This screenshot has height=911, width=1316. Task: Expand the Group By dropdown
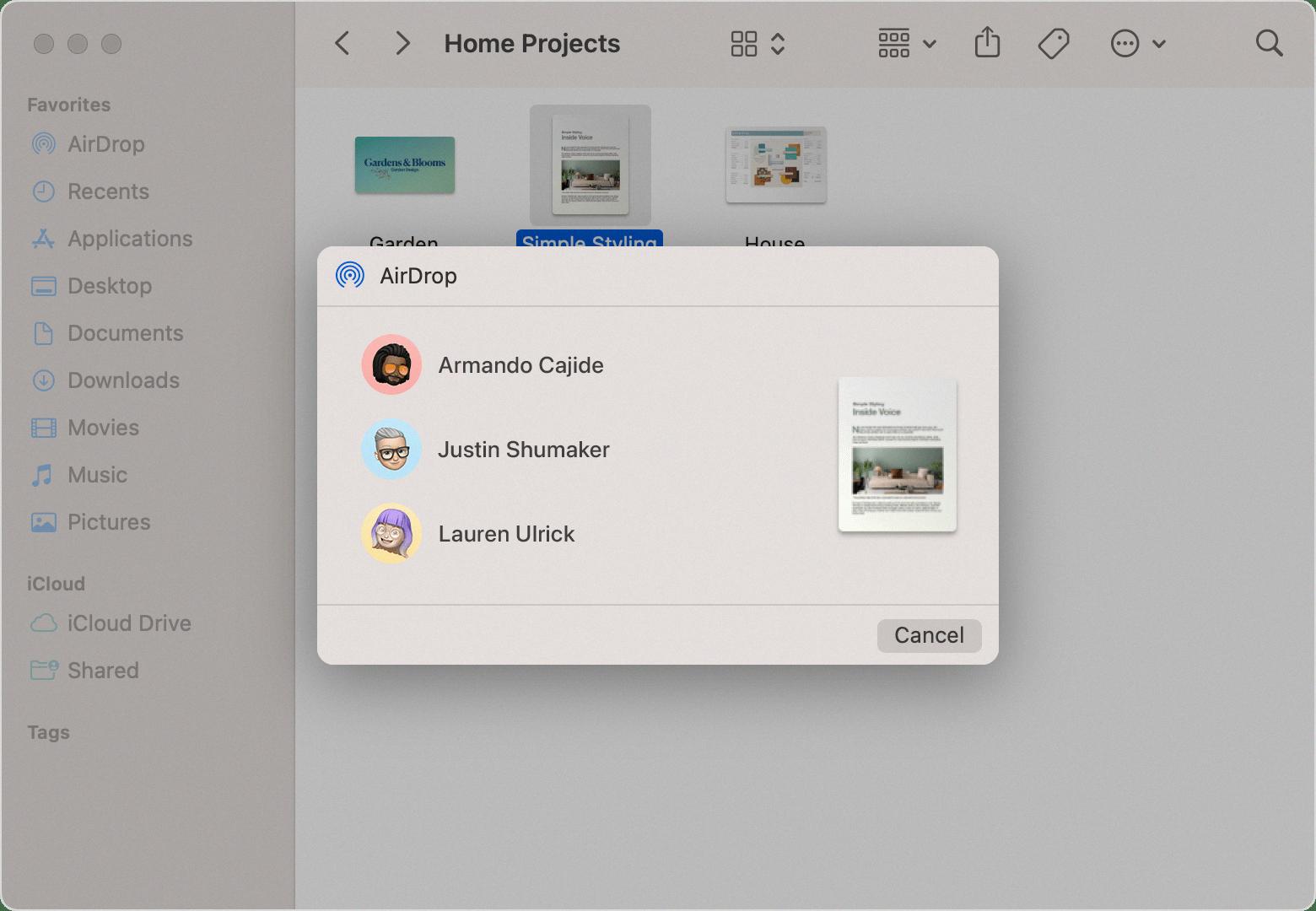tap(907, 44)
